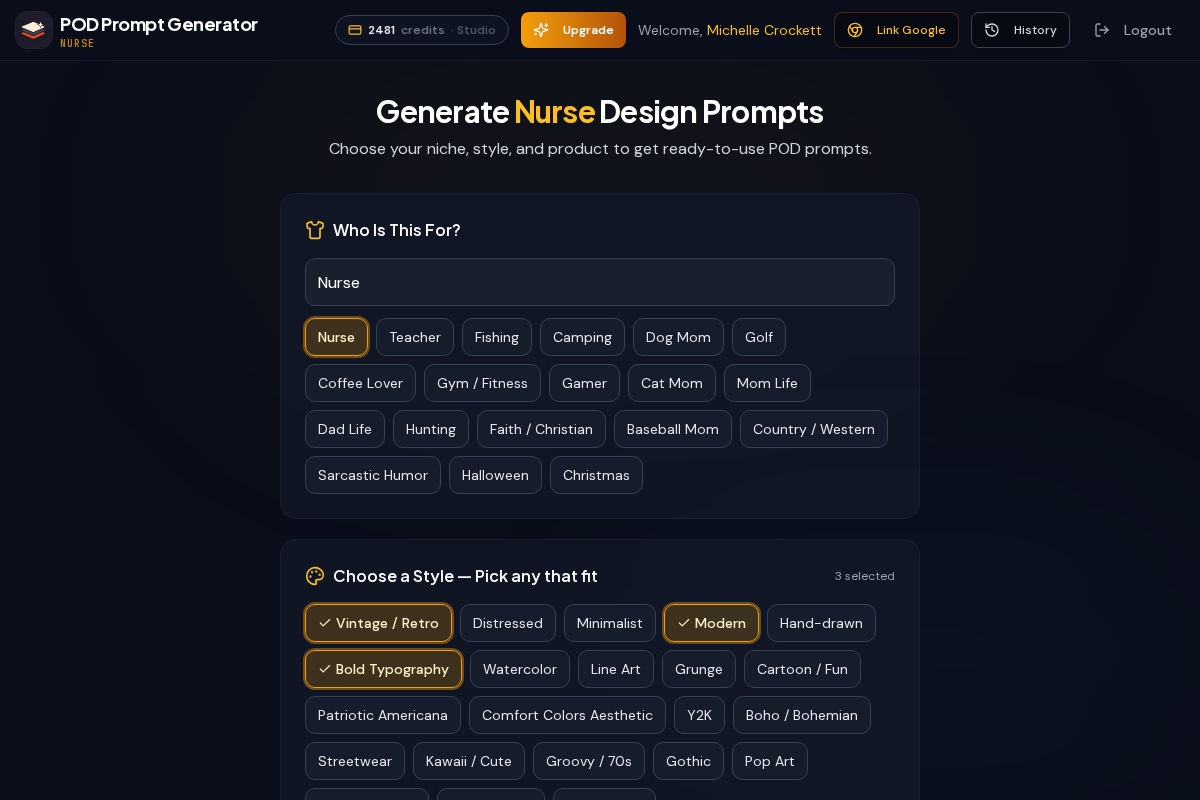1200x800 pixels.
Task: Focus the niche input containing Nurse
Action: click(x=600, y=282)
